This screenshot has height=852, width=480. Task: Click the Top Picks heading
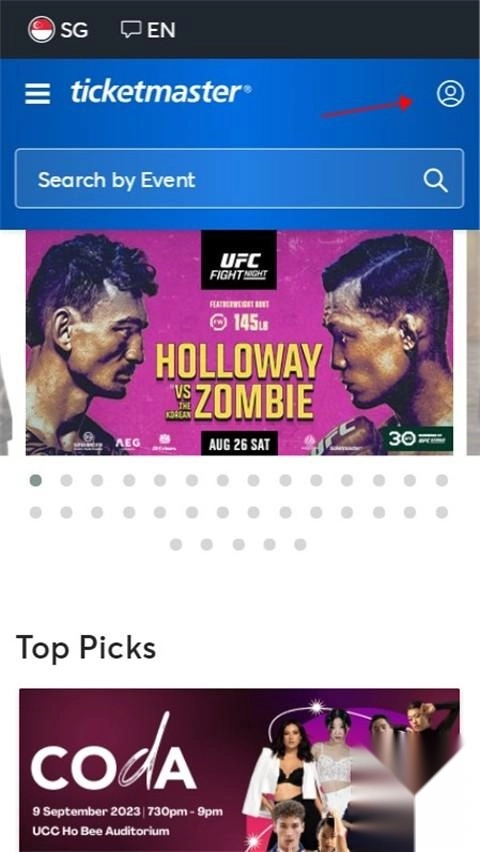pyautogui.click(x=86, y=648)
